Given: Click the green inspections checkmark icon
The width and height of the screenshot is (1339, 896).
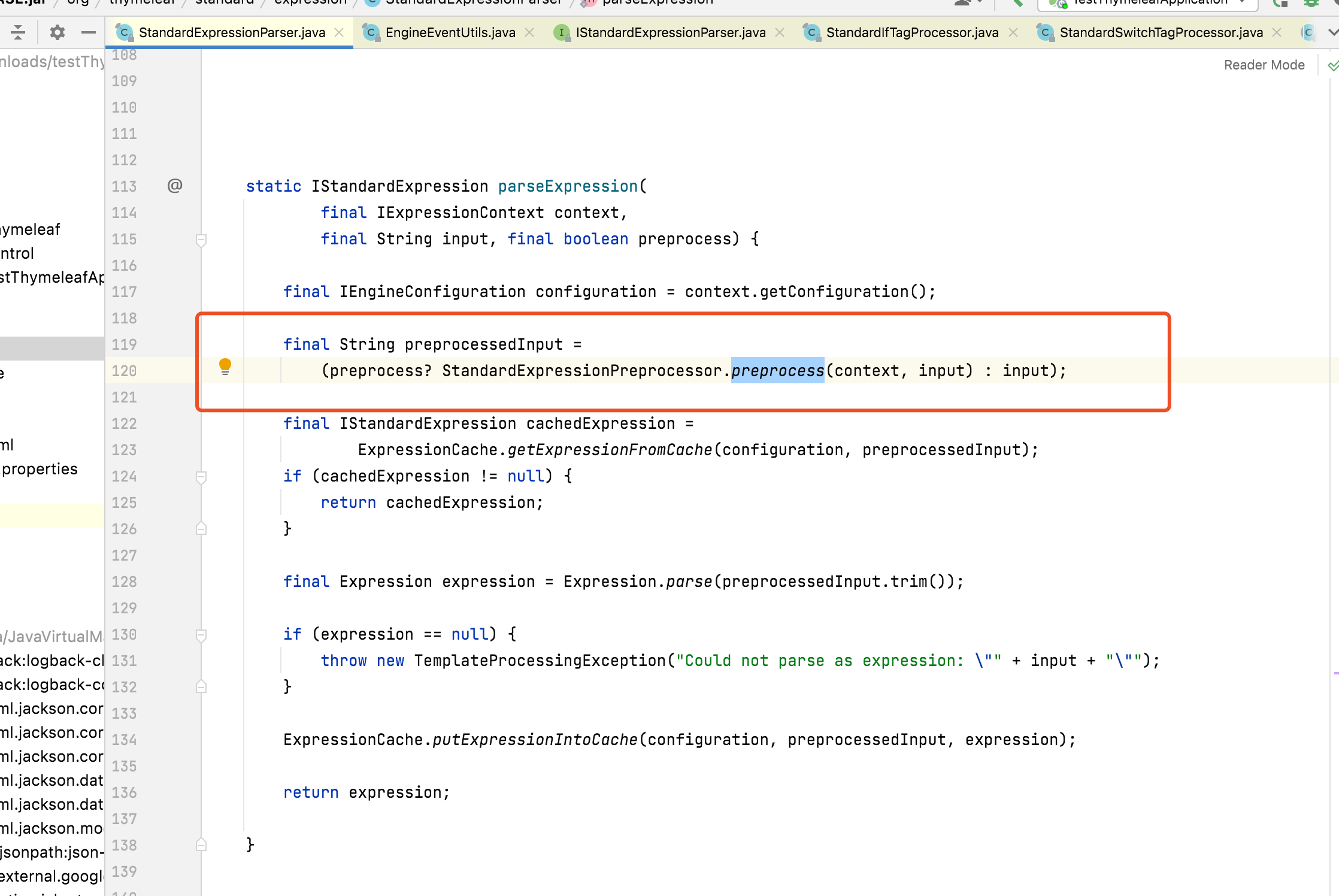Looking at the screenshot, I should click(x=1333, y=65).
